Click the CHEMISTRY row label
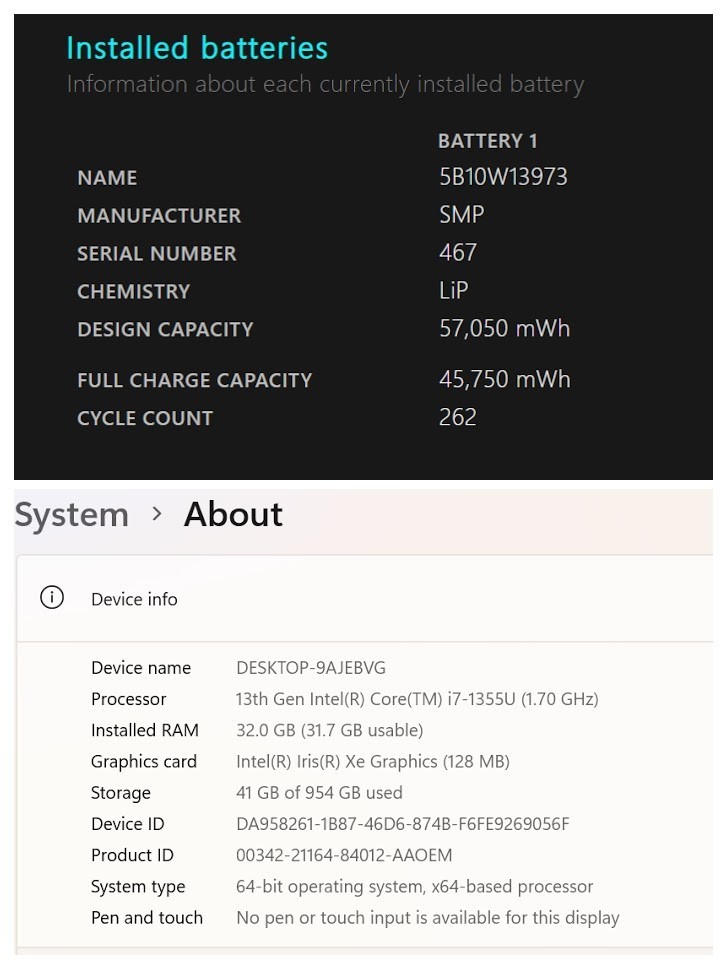Viewport: 727px width, 969px height. pos(134,291)
